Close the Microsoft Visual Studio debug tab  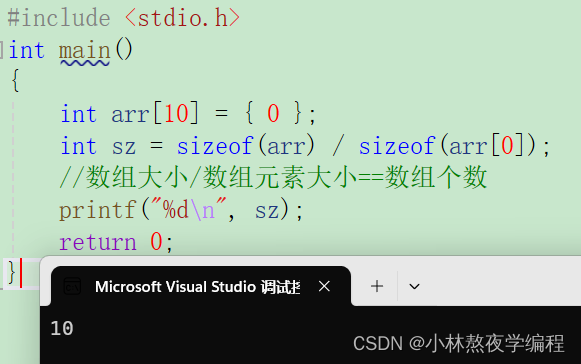[324, 286]
